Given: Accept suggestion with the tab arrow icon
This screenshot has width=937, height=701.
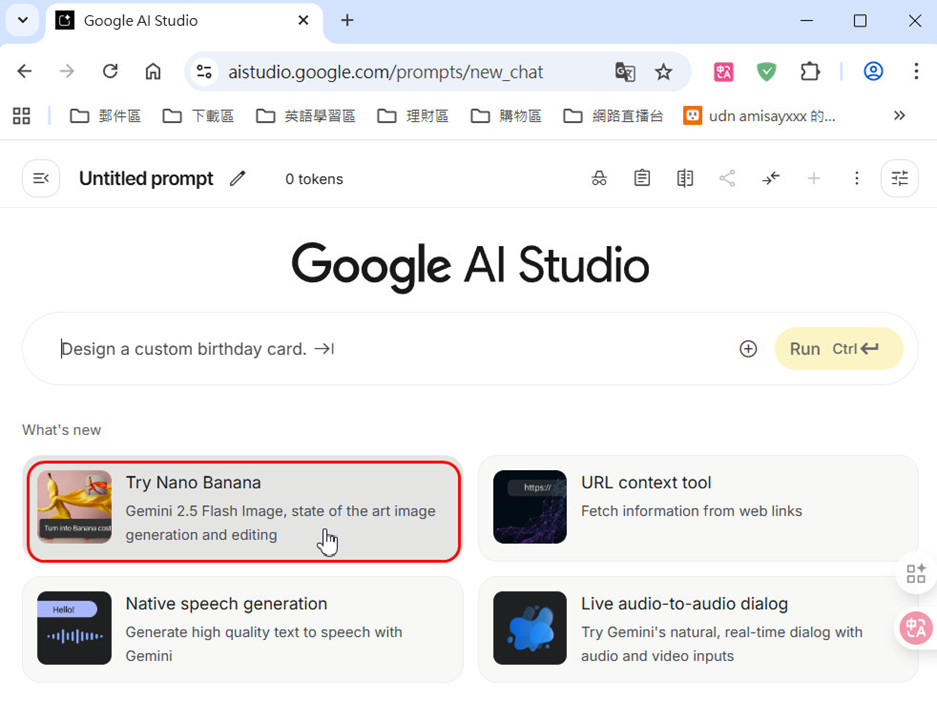Looking at the screenshot, I should [324, 349].
